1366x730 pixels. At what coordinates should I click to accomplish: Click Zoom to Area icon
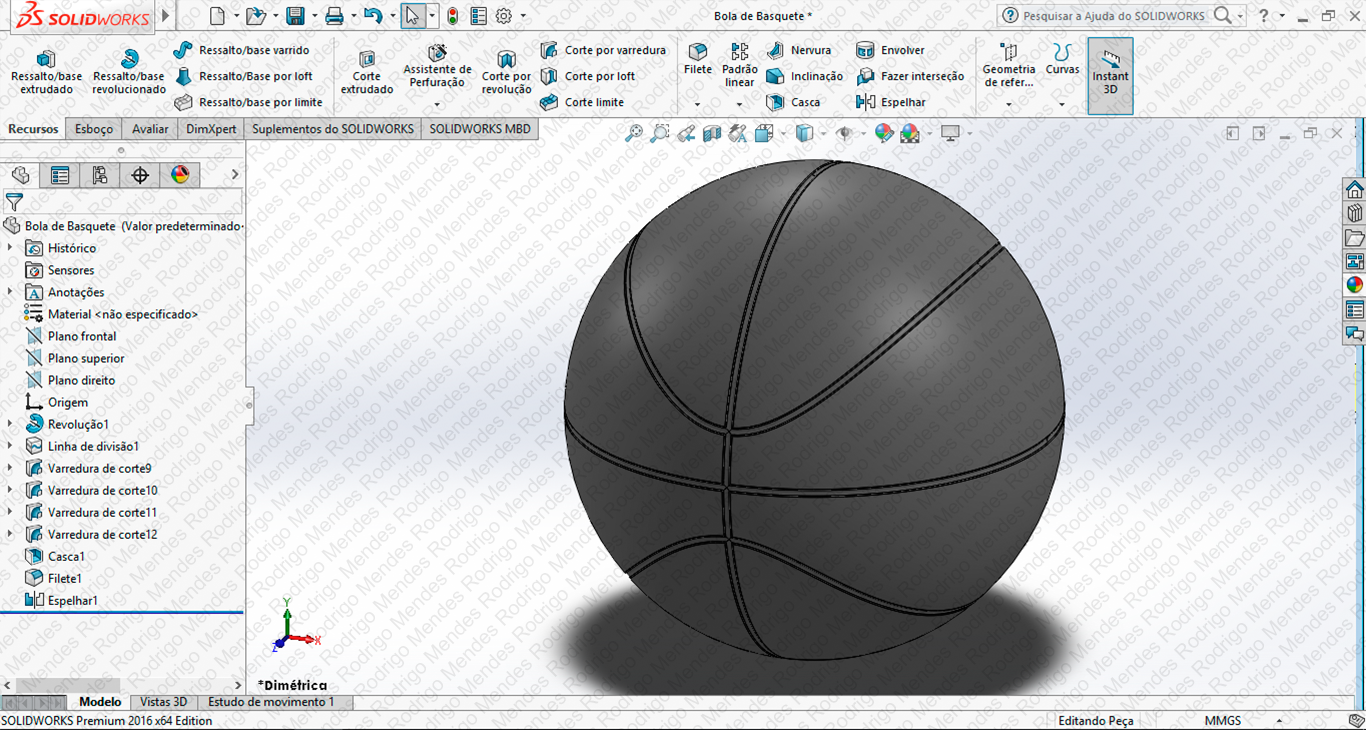pos(659,133)
